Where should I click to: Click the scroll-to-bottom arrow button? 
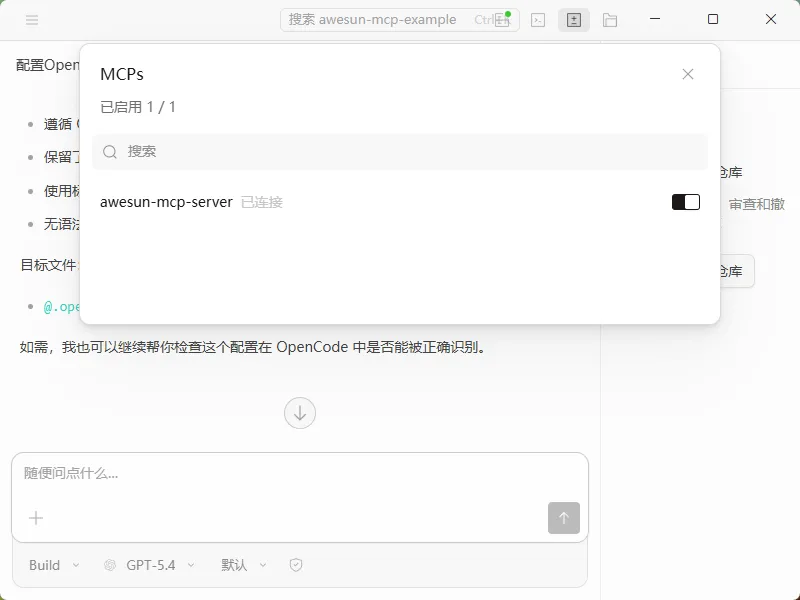click(x=300, y=412)
